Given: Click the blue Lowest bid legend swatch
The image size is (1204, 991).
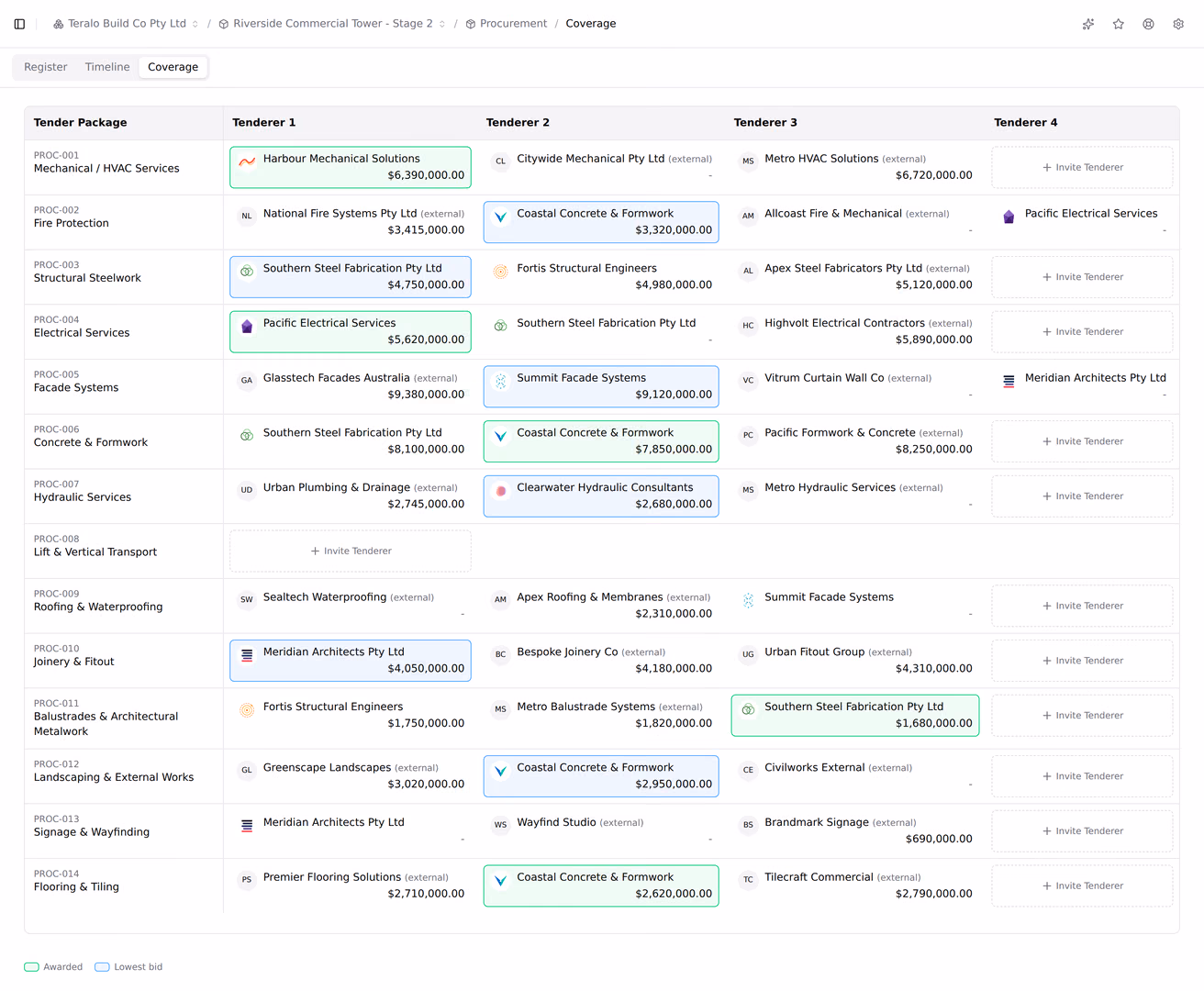Looking at the screenshot, I should (x=102, y=967).
